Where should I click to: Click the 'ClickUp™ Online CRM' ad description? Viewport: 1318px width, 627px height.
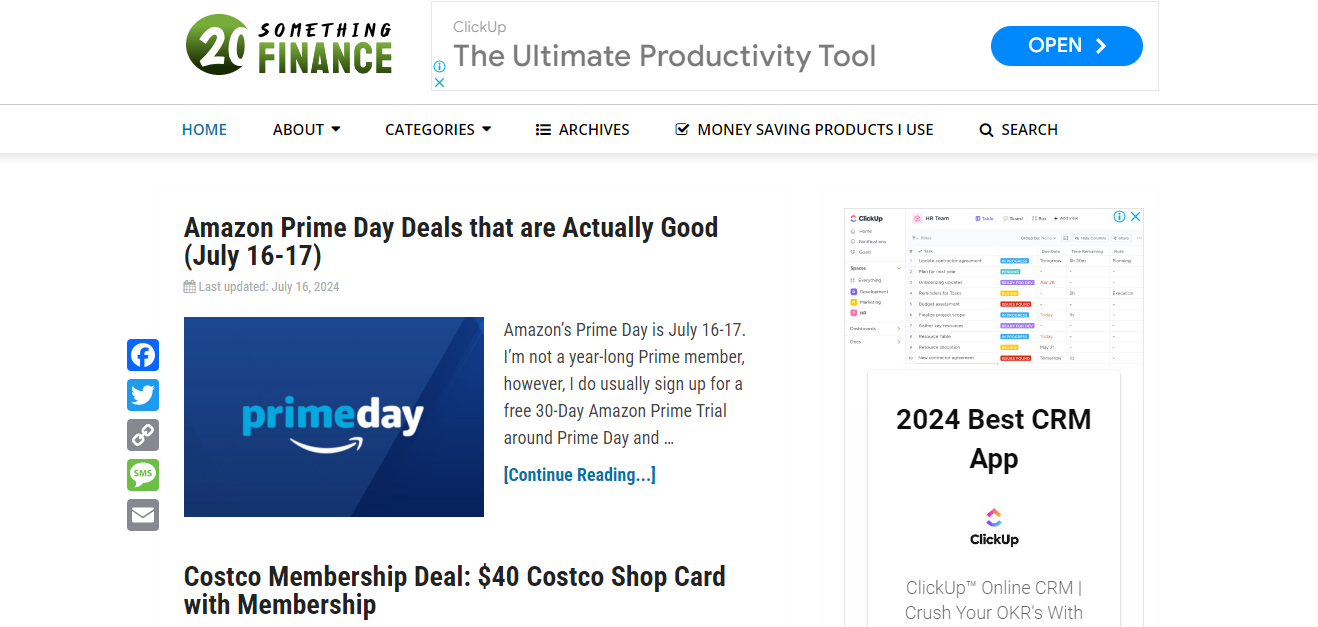pyautogui.click(x=994, y=600)
